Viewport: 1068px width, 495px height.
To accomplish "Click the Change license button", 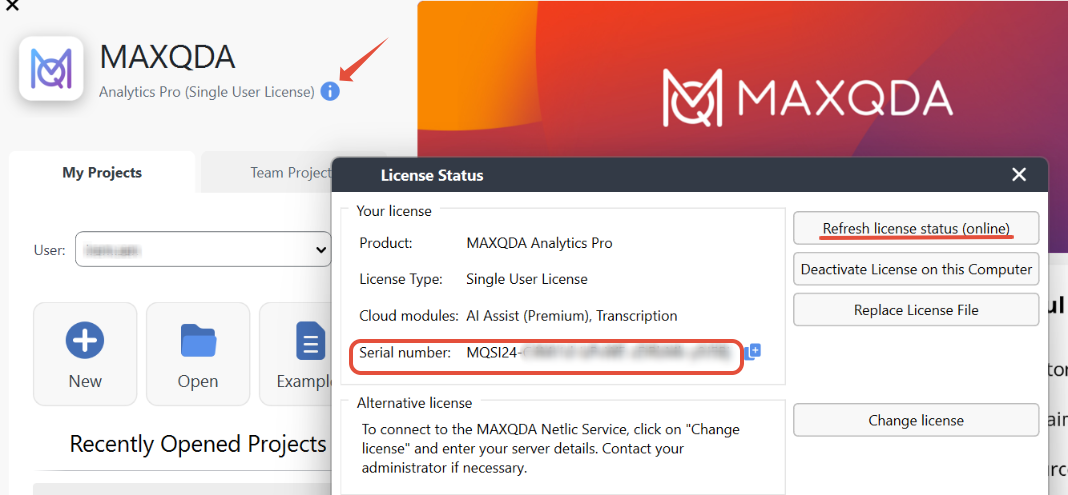I will pos(916,420).
